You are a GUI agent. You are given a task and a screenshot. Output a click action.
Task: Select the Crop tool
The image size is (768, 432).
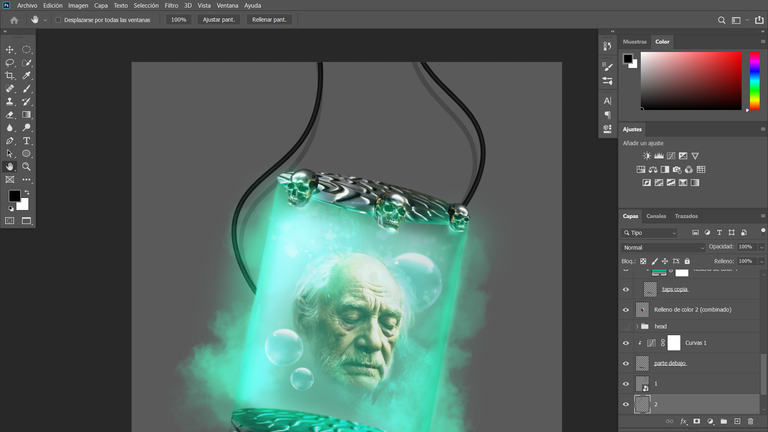click(10, 75)
